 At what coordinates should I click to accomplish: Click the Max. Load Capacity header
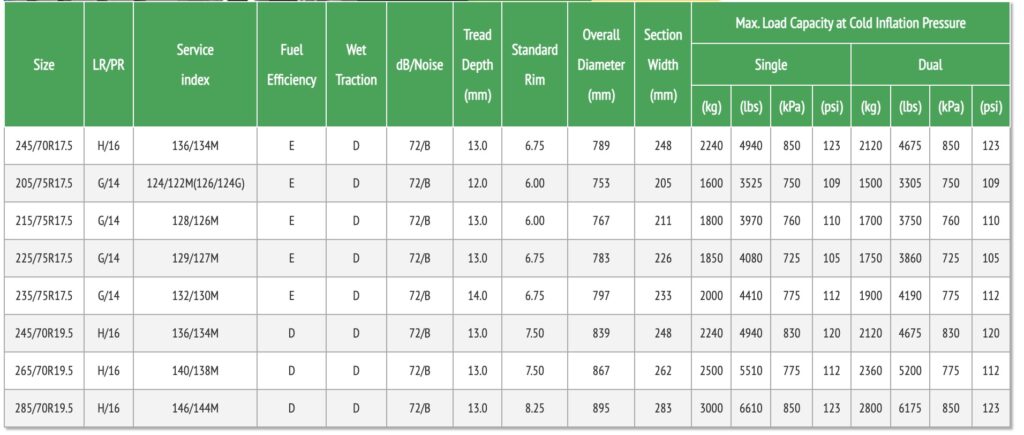(x=851, y=23)
